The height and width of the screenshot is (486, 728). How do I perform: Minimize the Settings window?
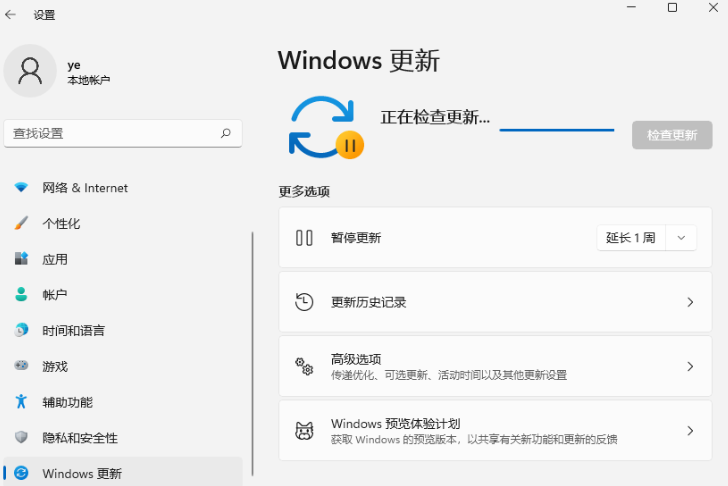631,7
